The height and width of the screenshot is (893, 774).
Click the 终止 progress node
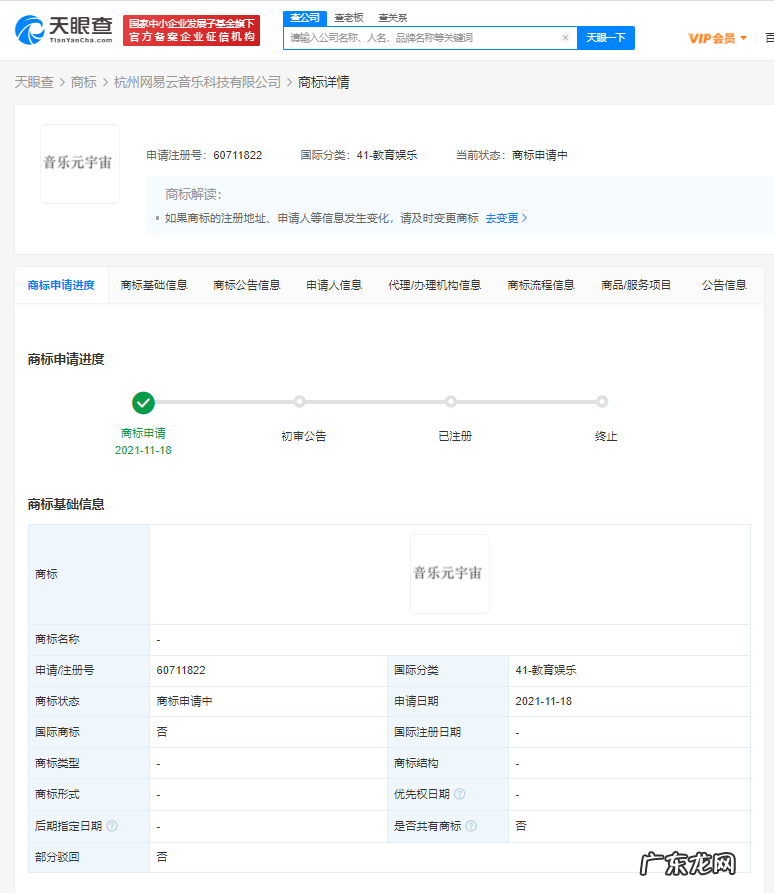pos(602,402)
